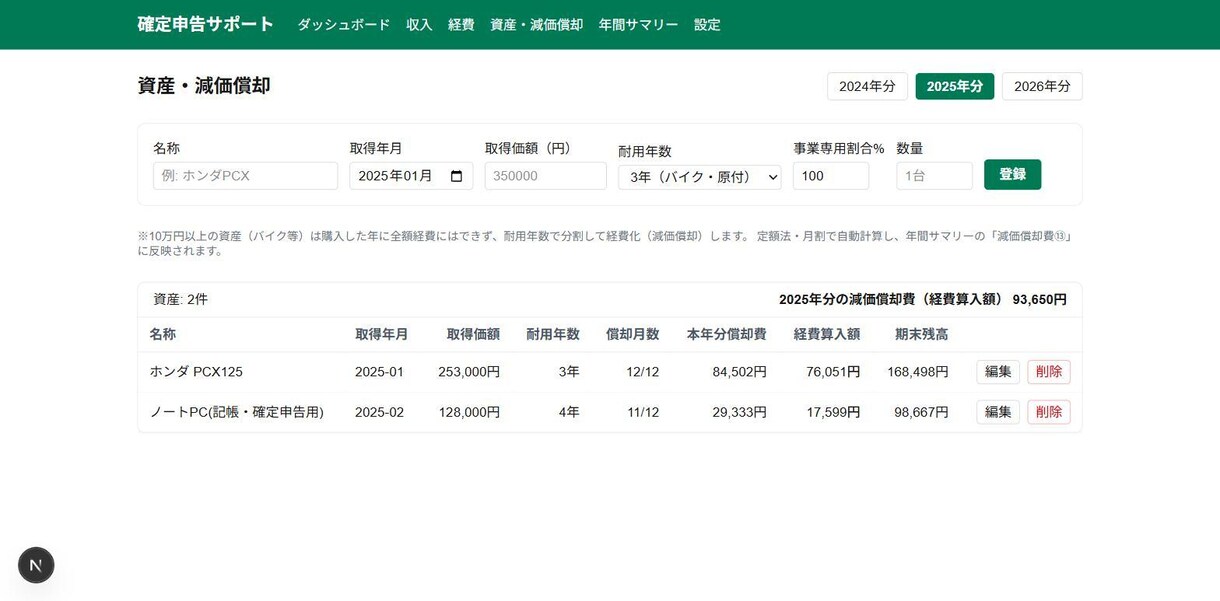The height and width of the screenshot is (601, 1220).
Task: Click the 2025-01 acquisition date cell
Action: click(379, 372)
